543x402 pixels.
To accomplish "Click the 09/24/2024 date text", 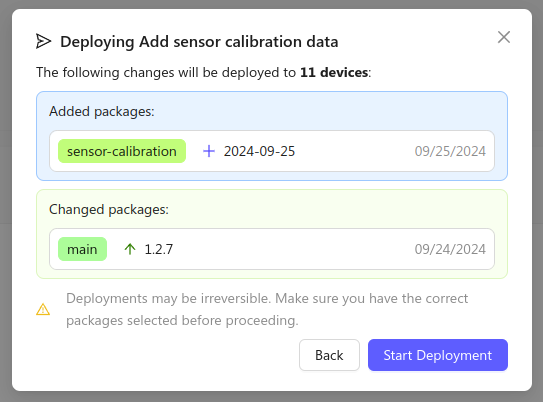I will tap(450, 249).
